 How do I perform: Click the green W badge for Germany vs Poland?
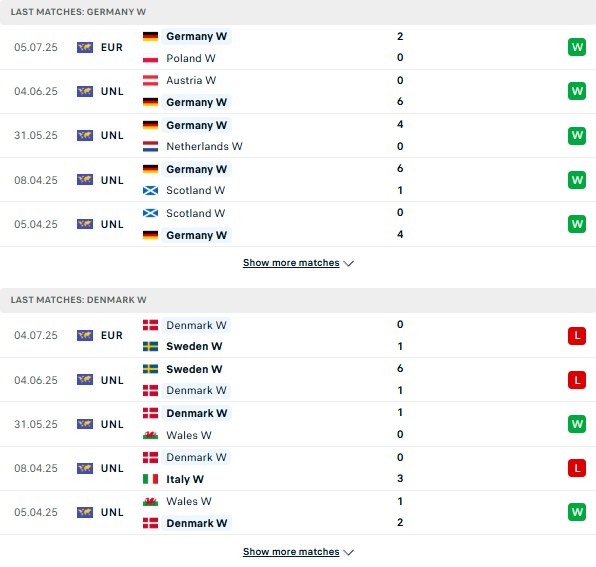[577, 47]
